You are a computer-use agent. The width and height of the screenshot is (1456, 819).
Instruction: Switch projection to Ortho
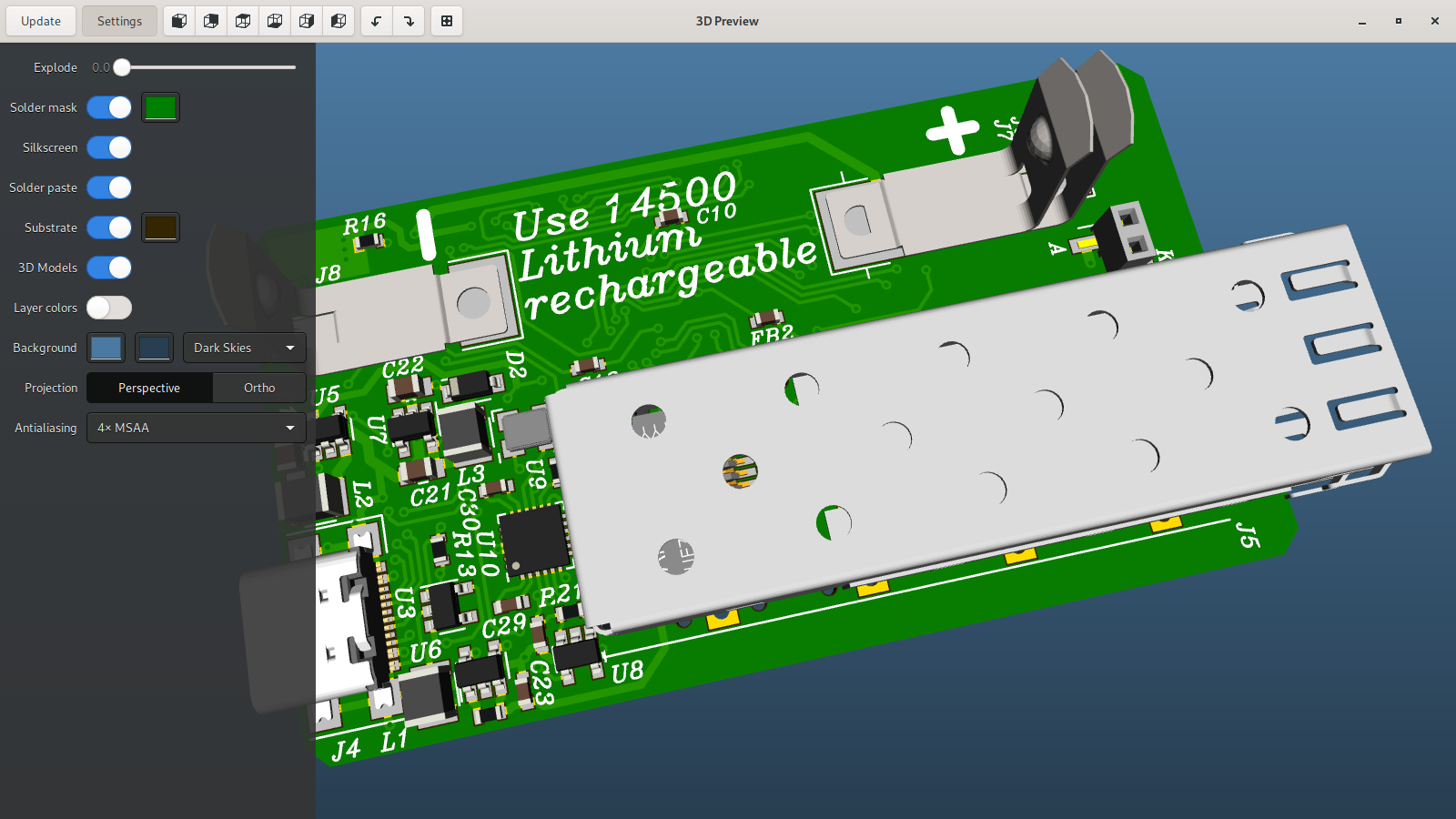(259, 388)
